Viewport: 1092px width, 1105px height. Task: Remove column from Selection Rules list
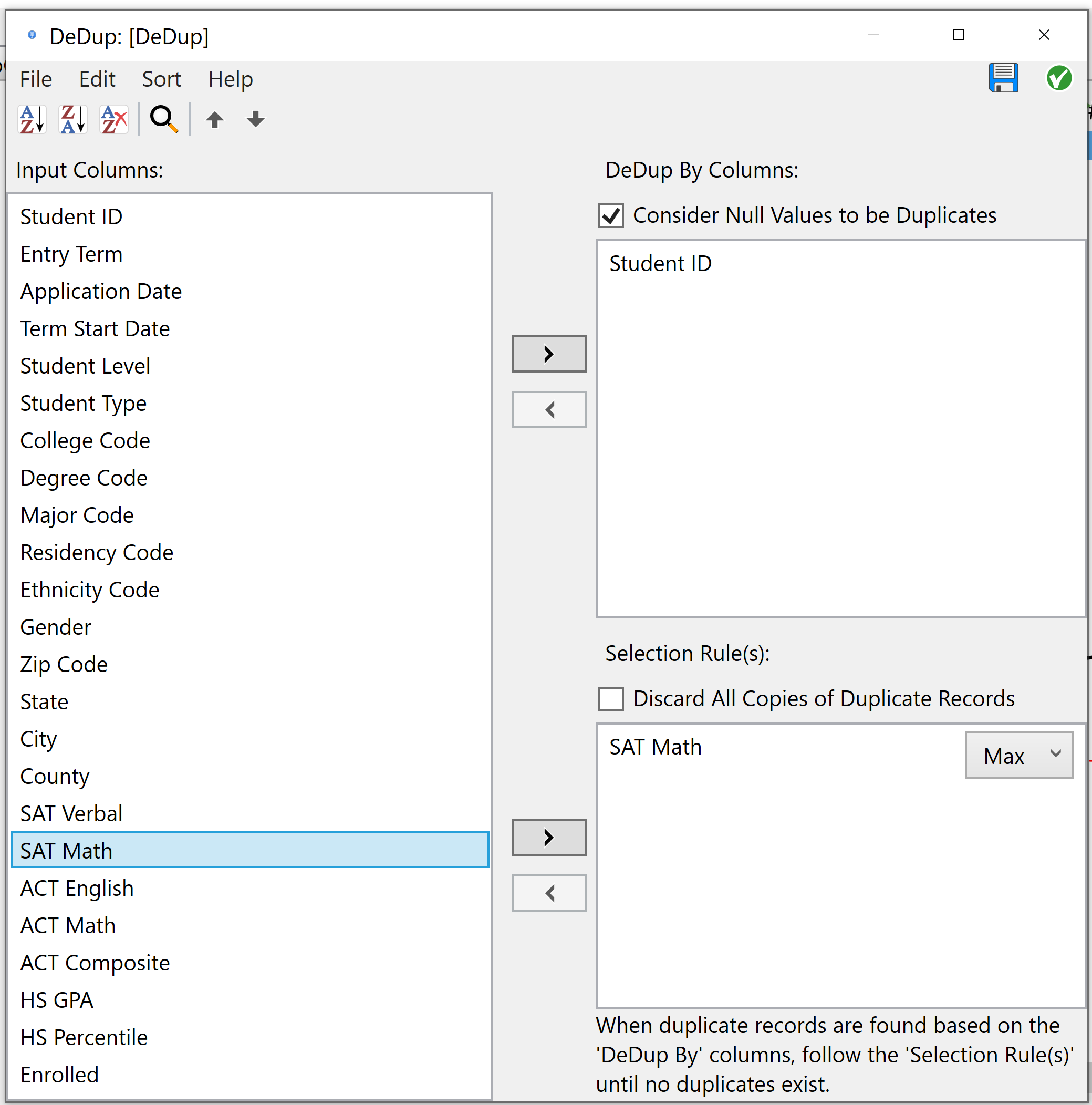click(549, 893)
